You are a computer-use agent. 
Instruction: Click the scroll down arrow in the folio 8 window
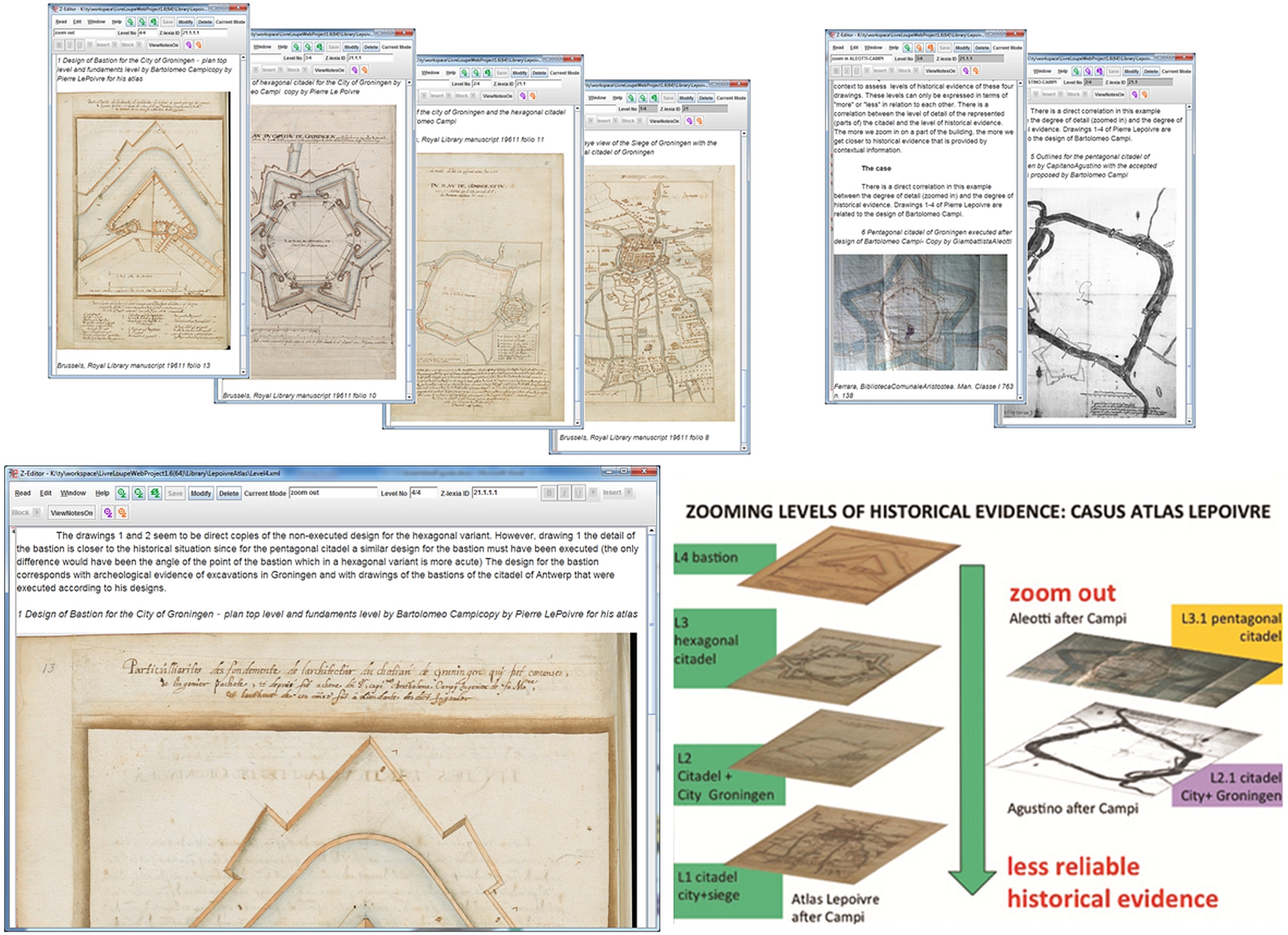744,447
